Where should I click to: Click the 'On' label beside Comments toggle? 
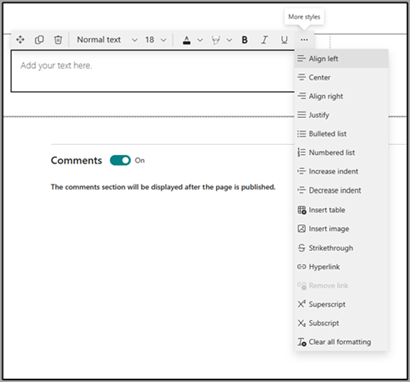pos(140,160)
